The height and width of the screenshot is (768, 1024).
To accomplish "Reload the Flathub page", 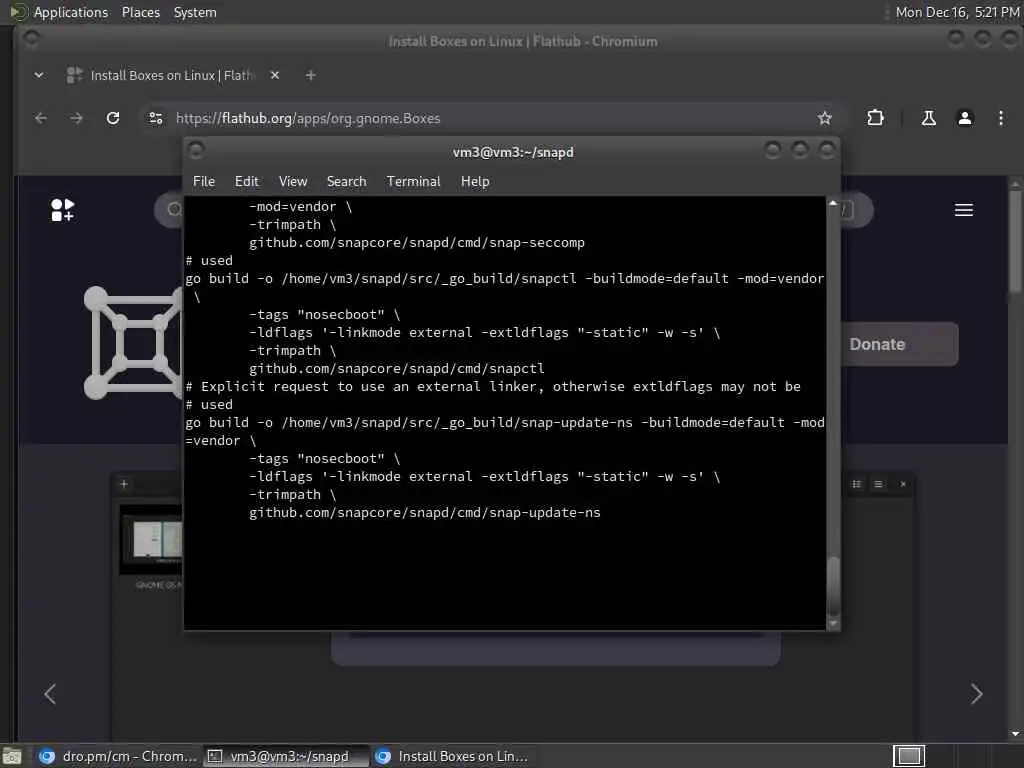I will click(113, 118).
